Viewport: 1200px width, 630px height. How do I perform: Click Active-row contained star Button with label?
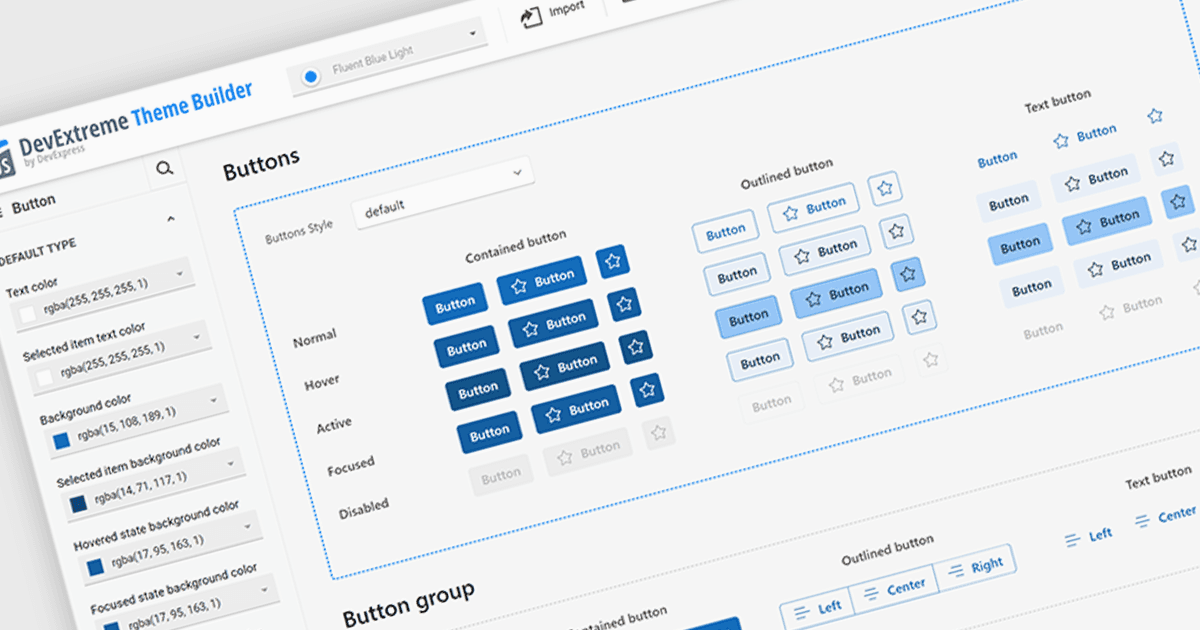point(565,366)
